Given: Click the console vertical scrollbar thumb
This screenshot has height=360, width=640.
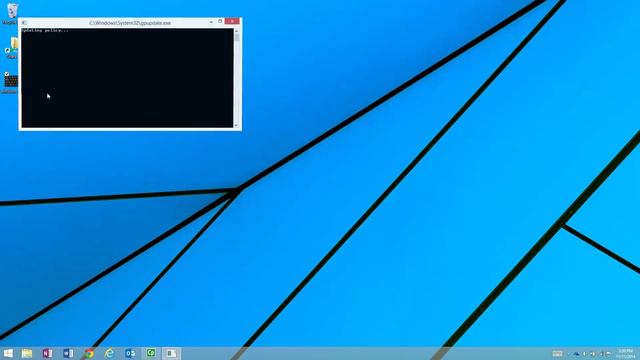Looking at the screenshot, I should [x=236, y=38].
